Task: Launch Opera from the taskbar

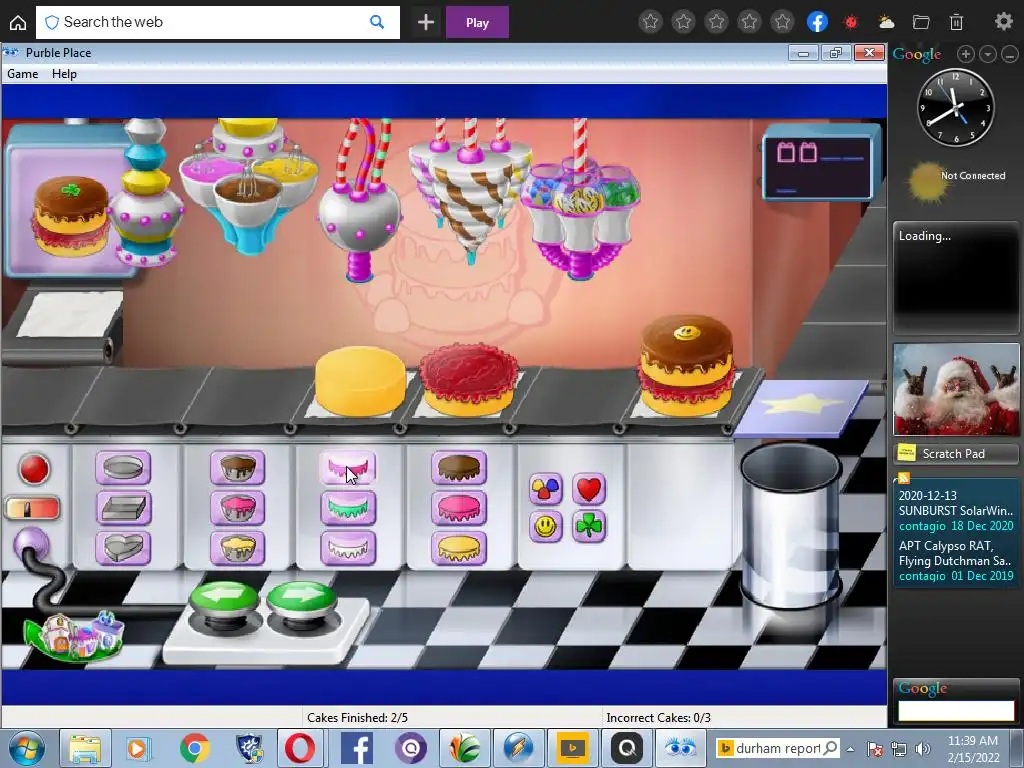Action: [x=300, y=748]
